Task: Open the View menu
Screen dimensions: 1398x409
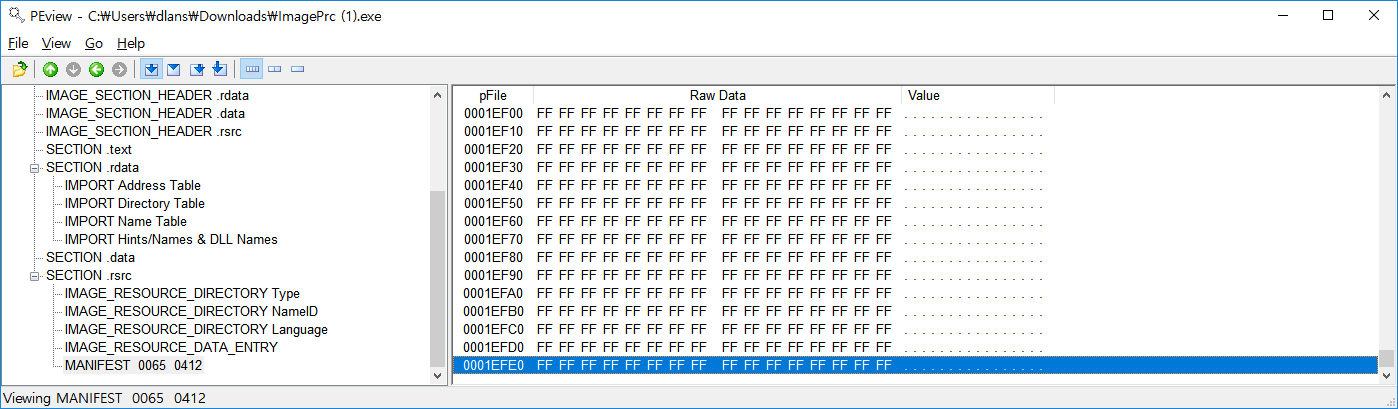Action: point(56,43)
